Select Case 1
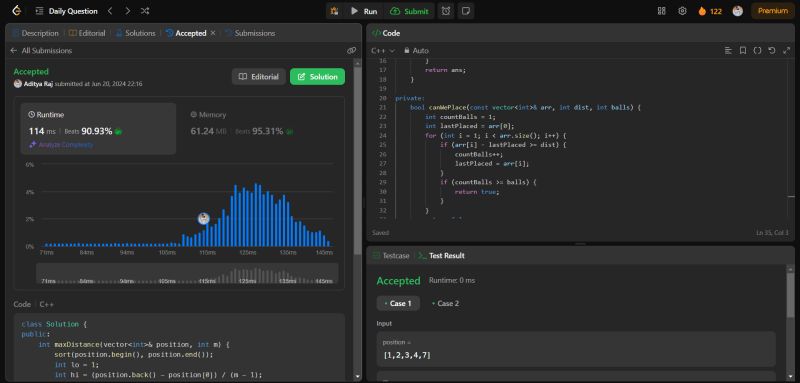Image resolution: width=800 pixels, height=383 pixels. coord(398,303)
